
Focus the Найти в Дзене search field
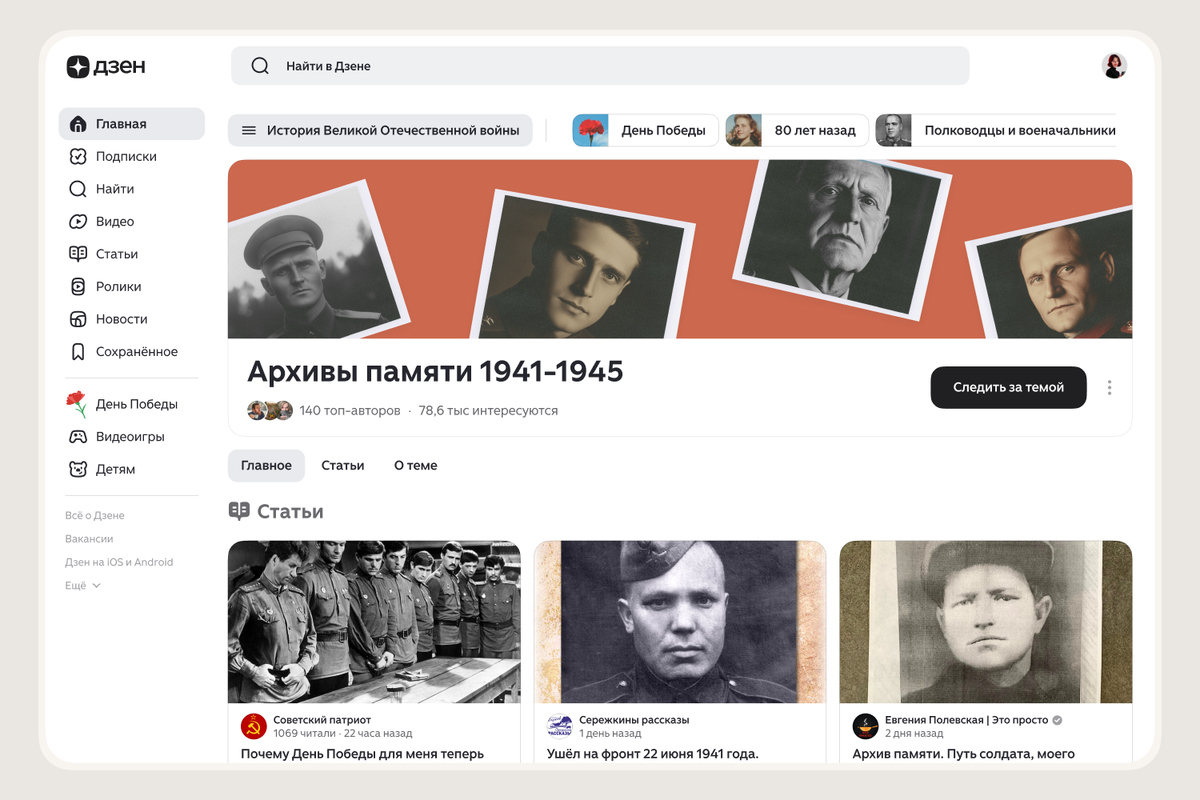600,66
